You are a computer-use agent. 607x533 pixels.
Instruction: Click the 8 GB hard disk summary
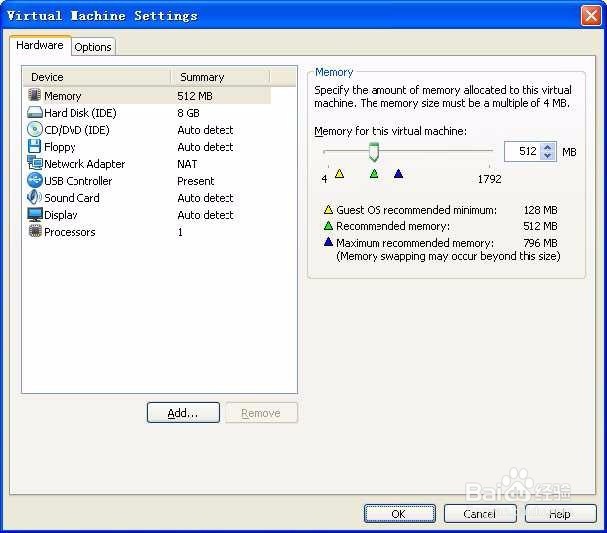pyautogui.click(x=188, y=113)
